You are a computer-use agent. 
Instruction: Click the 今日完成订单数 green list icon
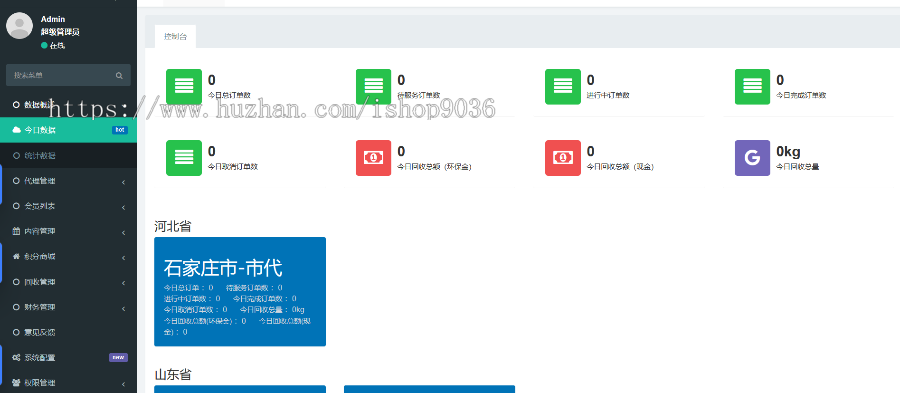click(752, 87)
